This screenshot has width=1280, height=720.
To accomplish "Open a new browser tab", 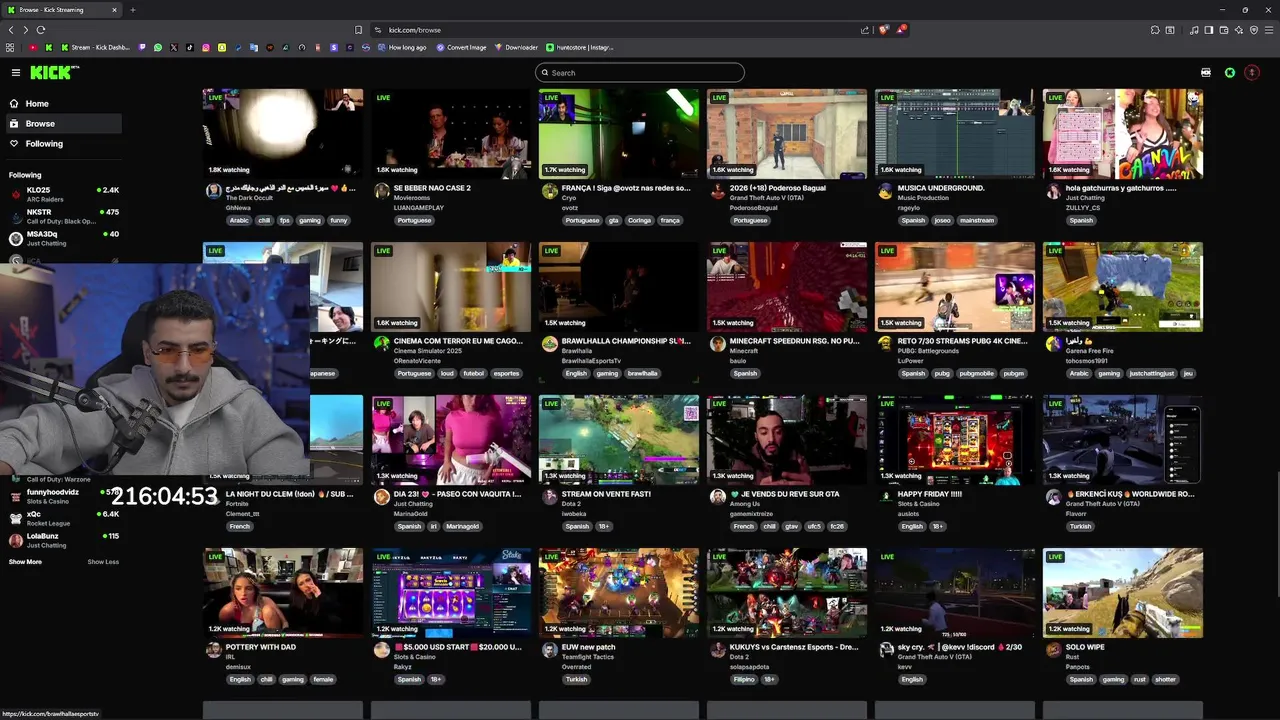I will [x=132, y=10].
